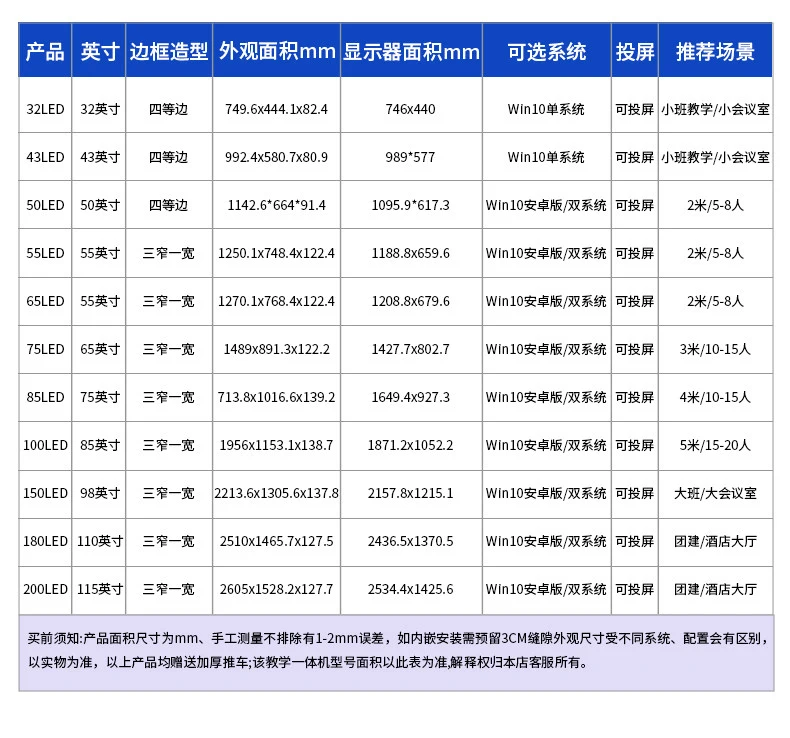Select display area 1188.8x659.6

coord(411,253)
